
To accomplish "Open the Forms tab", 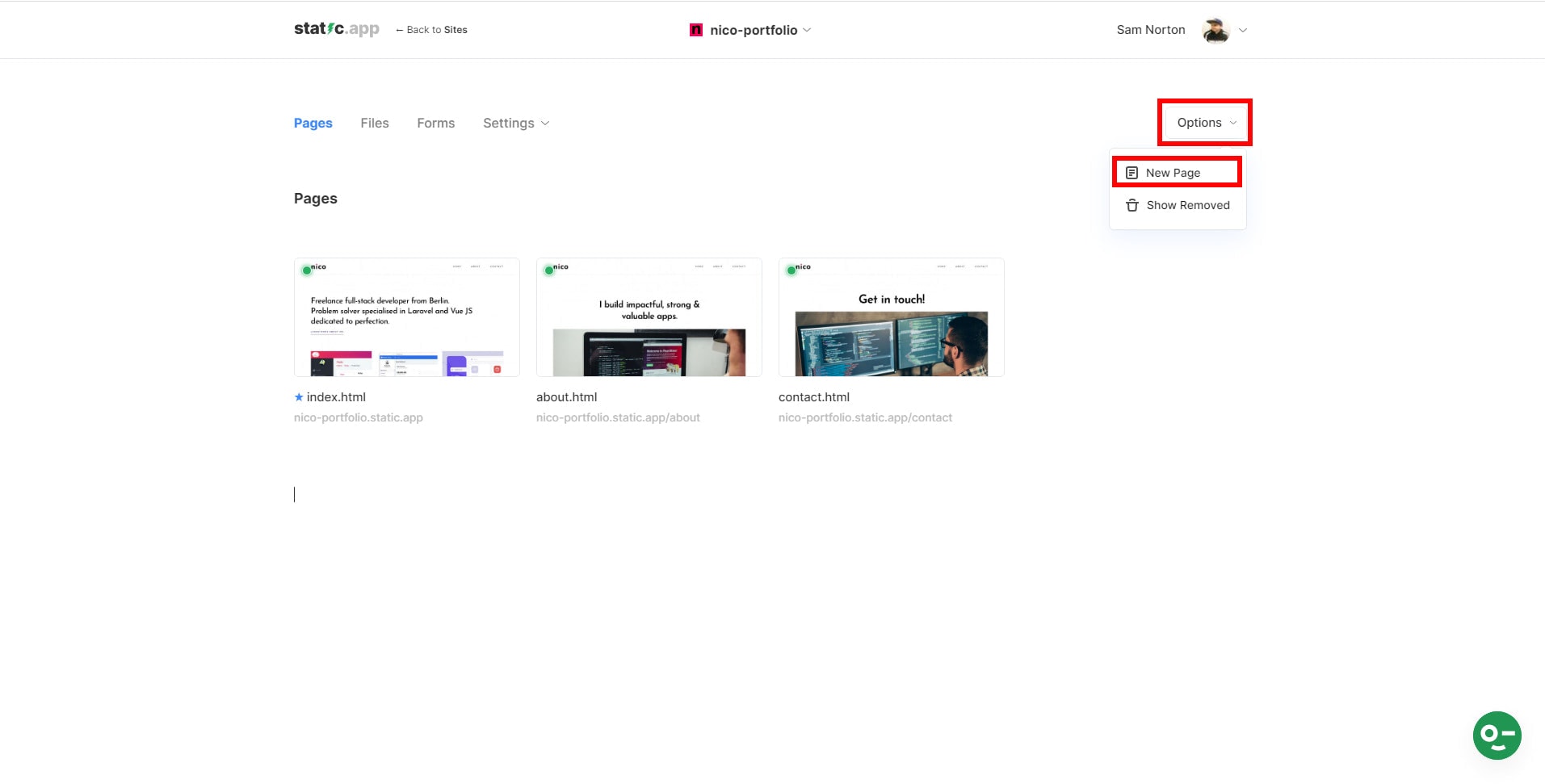I will (435, 123).
